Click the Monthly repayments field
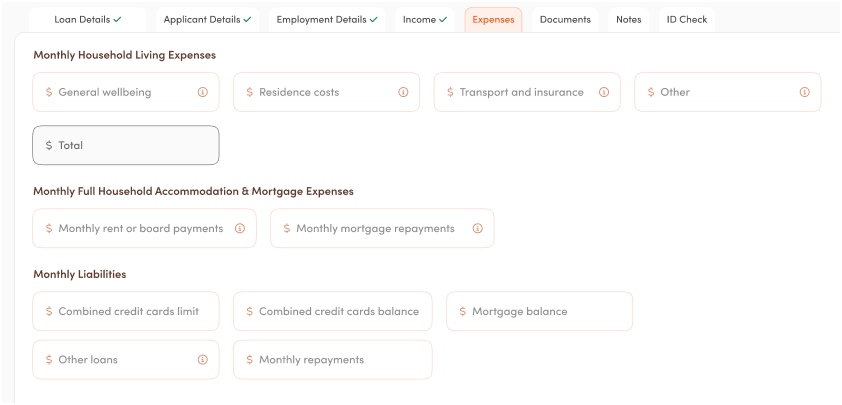Screen dimensions: 842x405 [333, 360]
